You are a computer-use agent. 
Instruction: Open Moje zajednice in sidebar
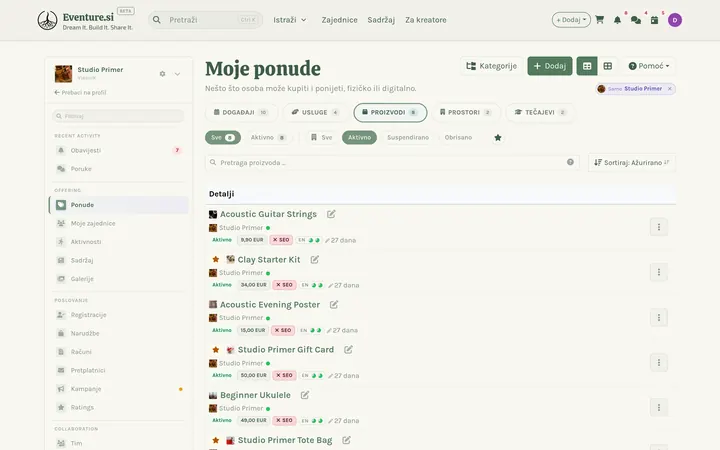118,223
